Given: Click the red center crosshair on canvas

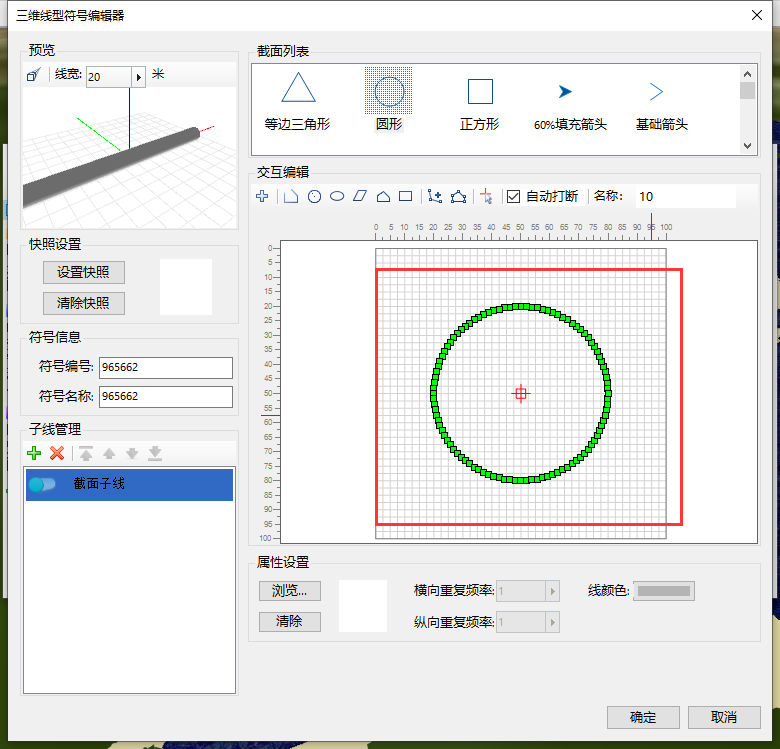Looking at the screenshot, I should [521, 394].
